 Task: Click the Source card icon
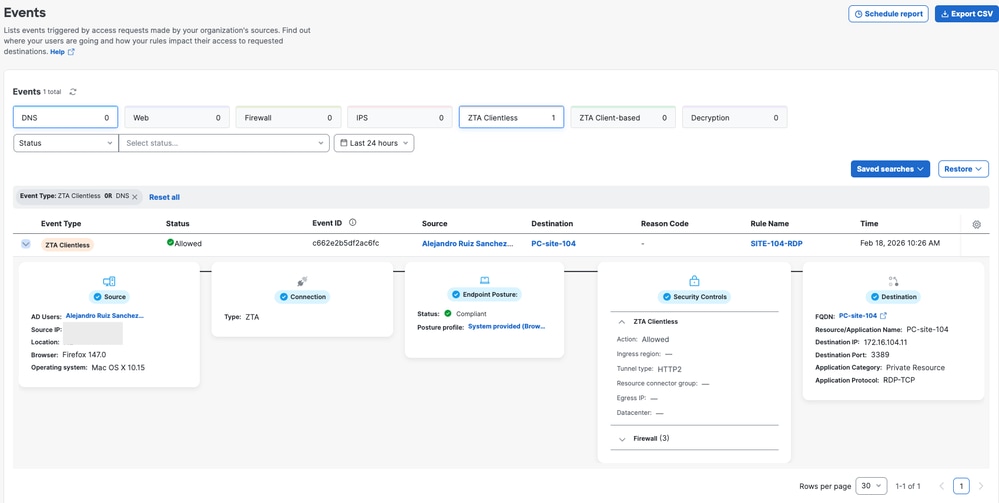tap(109, 282)
